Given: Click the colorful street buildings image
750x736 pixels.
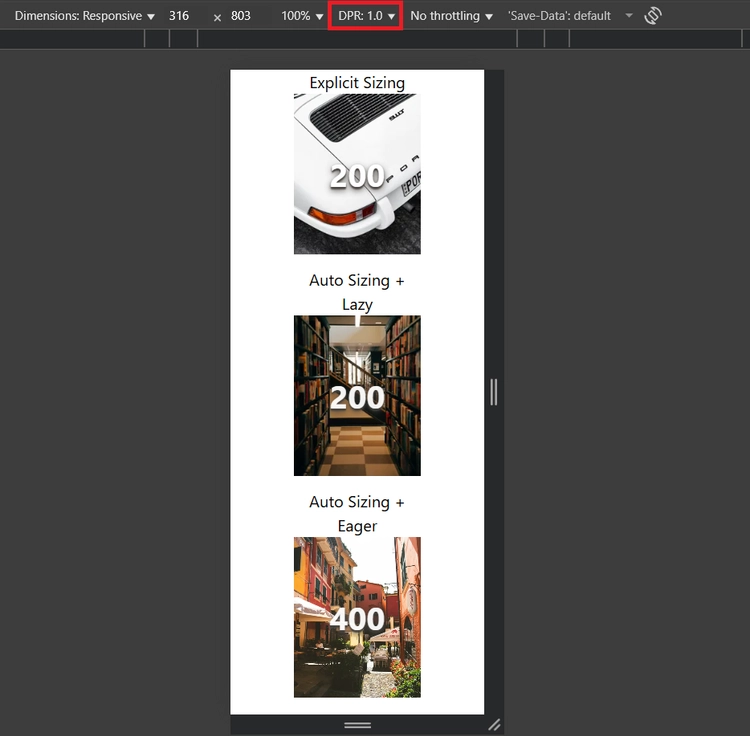Looking at the screenshot, I should [357, 617].
